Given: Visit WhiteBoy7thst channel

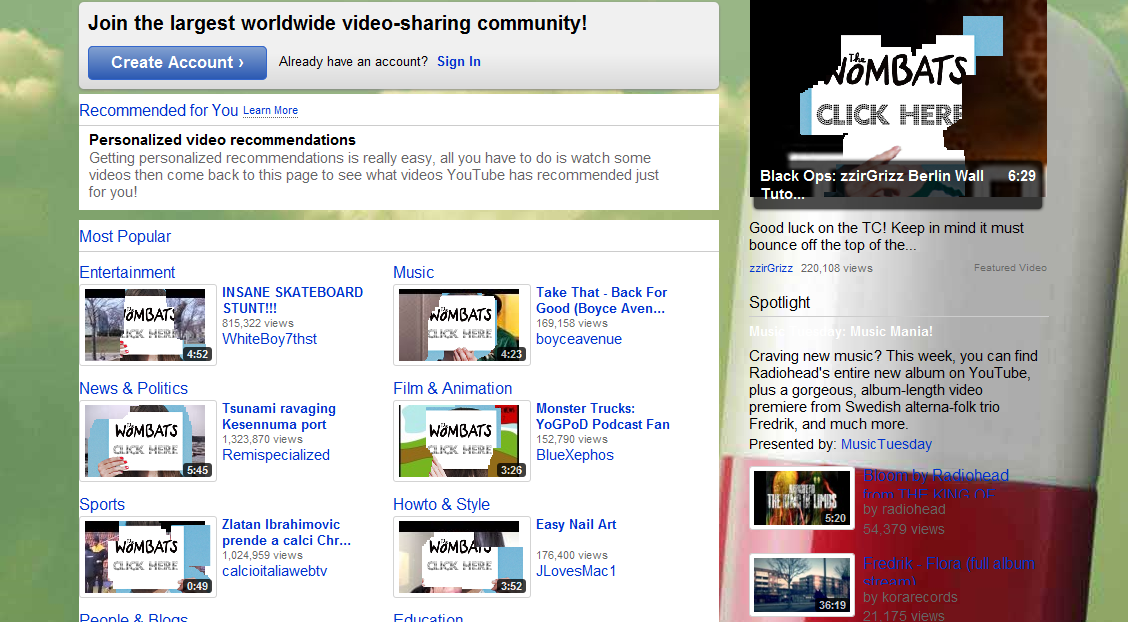Looking at the screenshot, I should [270, 339].
